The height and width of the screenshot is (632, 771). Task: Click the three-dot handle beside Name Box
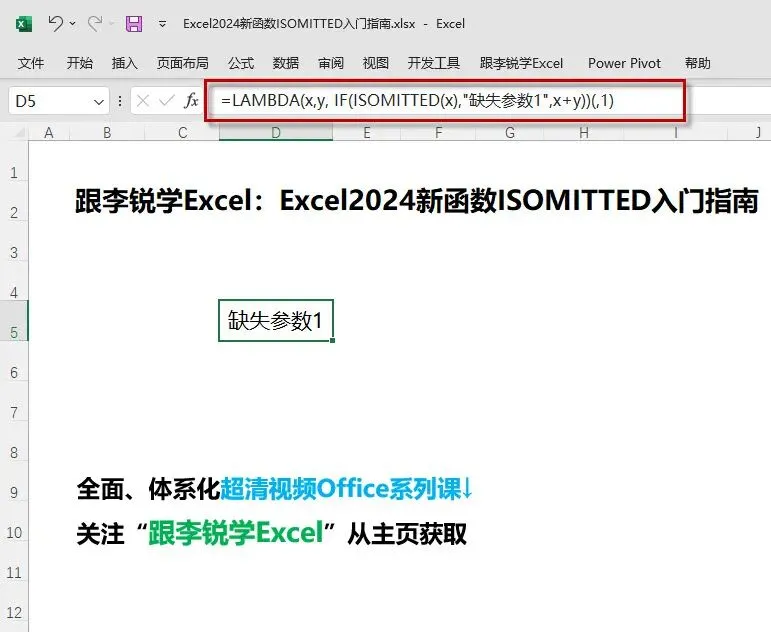tap(120, 101)
